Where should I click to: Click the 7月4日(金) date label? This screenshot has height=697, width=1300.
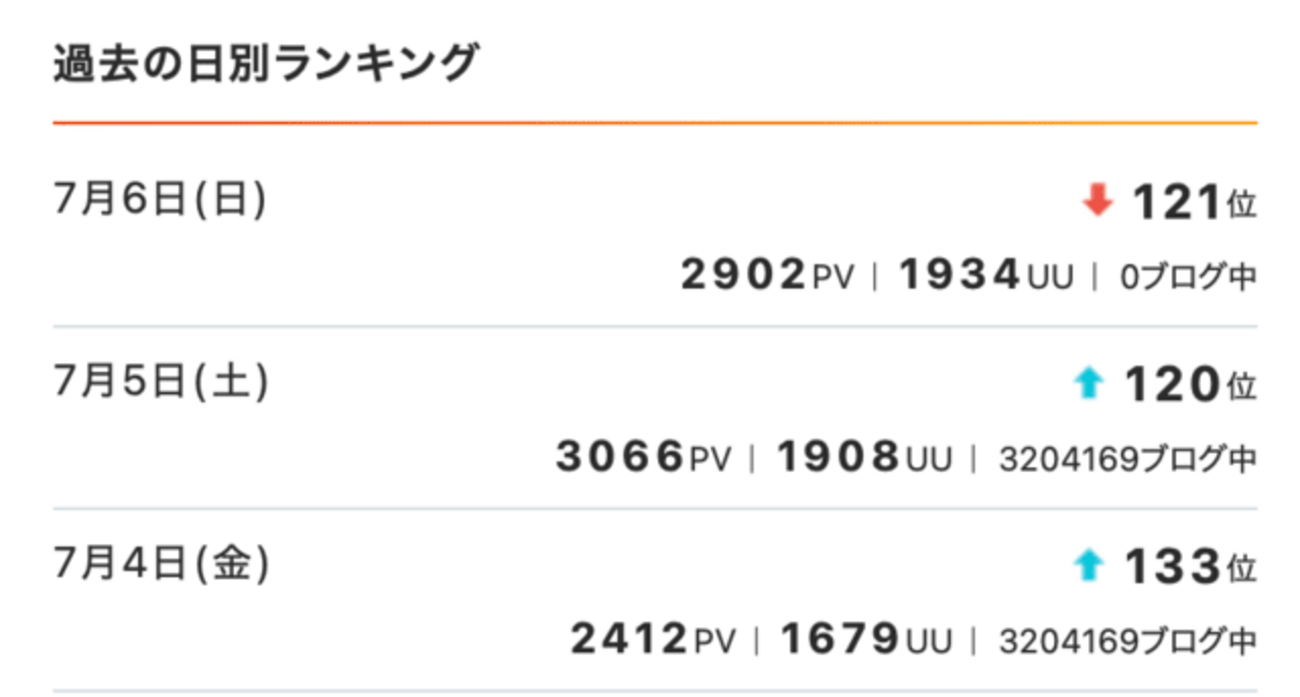(161, 565)
